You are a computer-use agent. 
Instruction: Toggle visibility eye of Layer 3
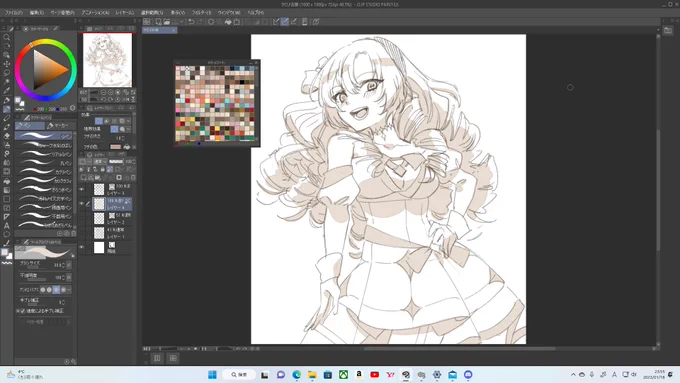point(82,189)
